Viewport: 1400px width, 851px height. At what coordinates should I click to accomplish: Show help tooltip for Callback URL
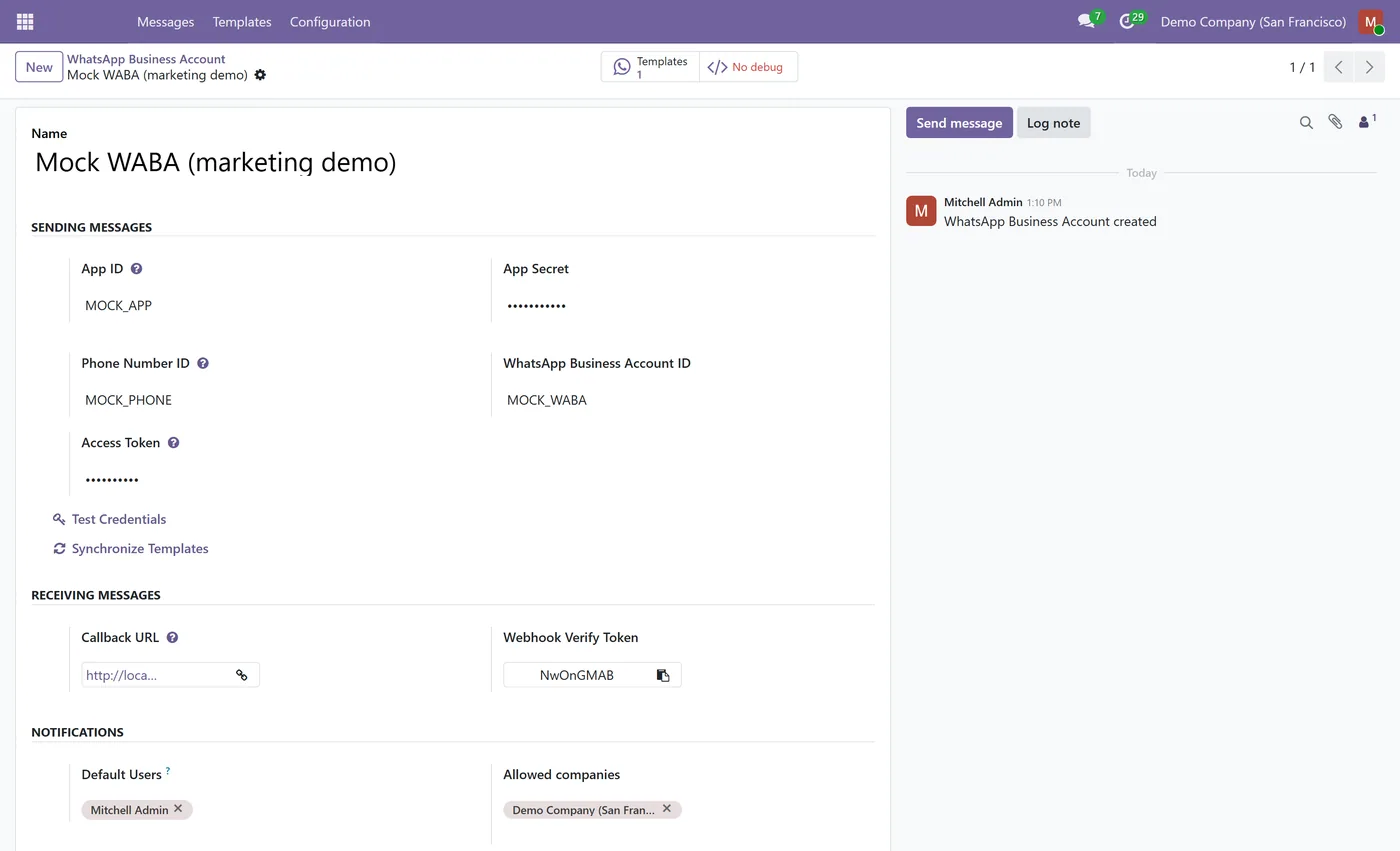[172, 638]
